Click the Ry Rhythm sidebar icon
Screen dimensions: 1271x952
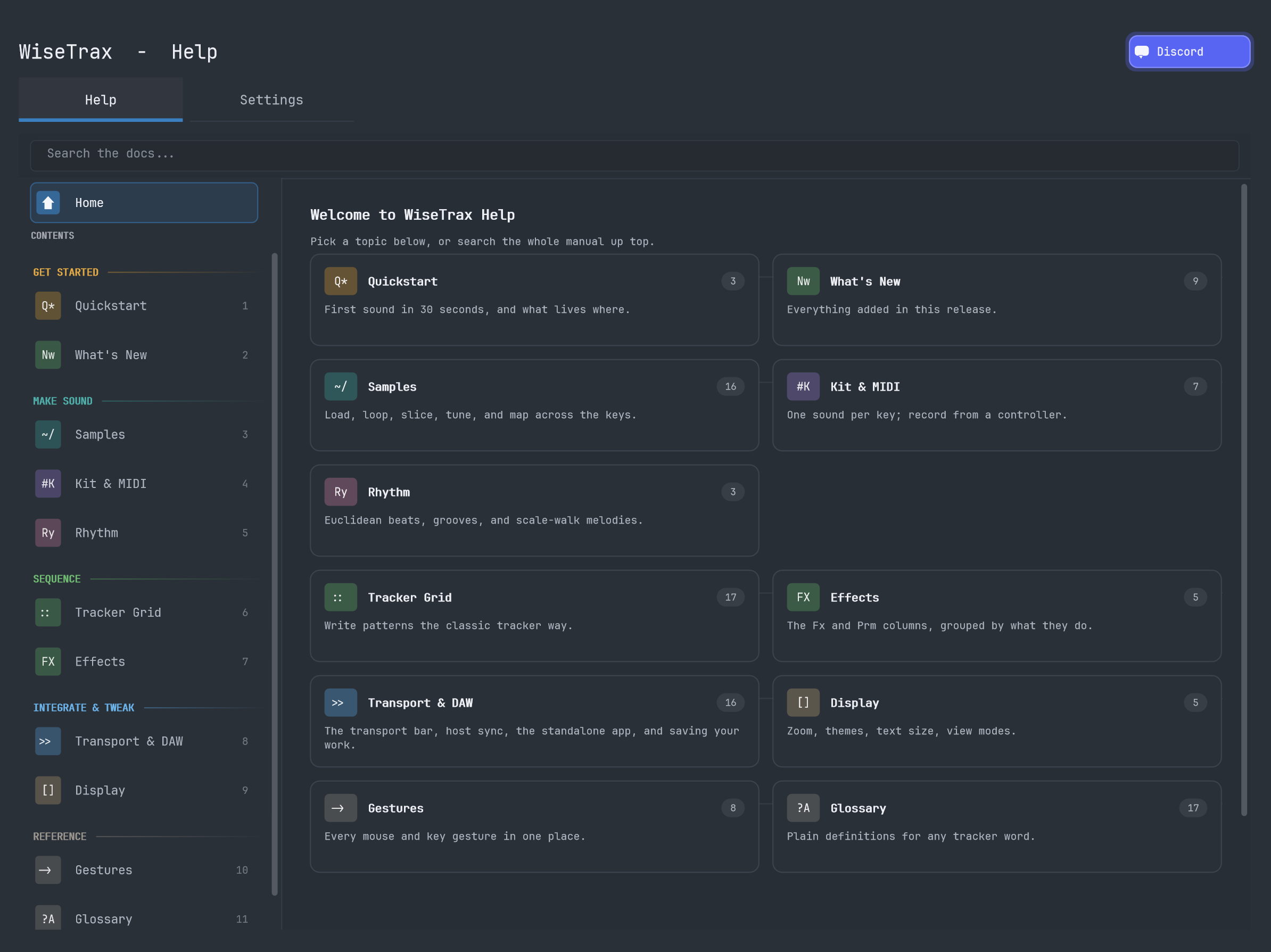coord(48,533)
